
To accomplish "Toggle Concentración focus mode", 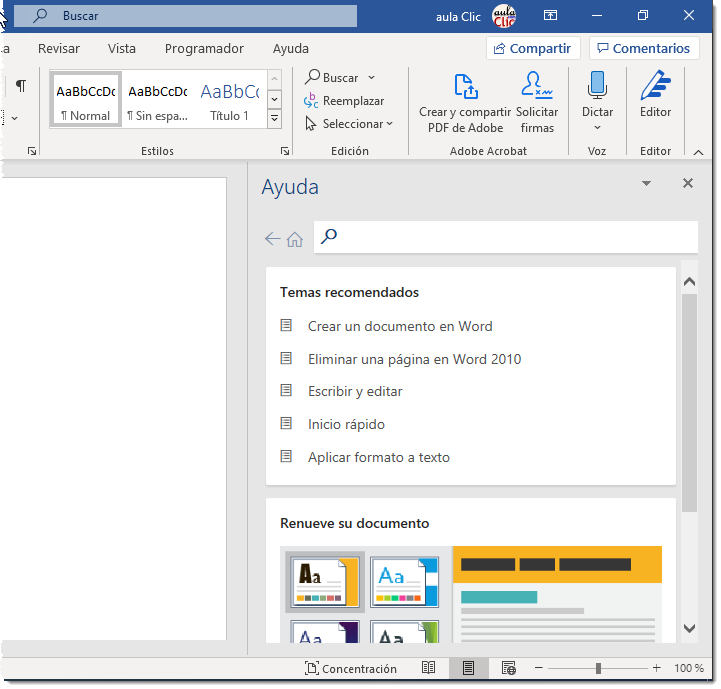I will pyautogui.click(x=351, y=668).
